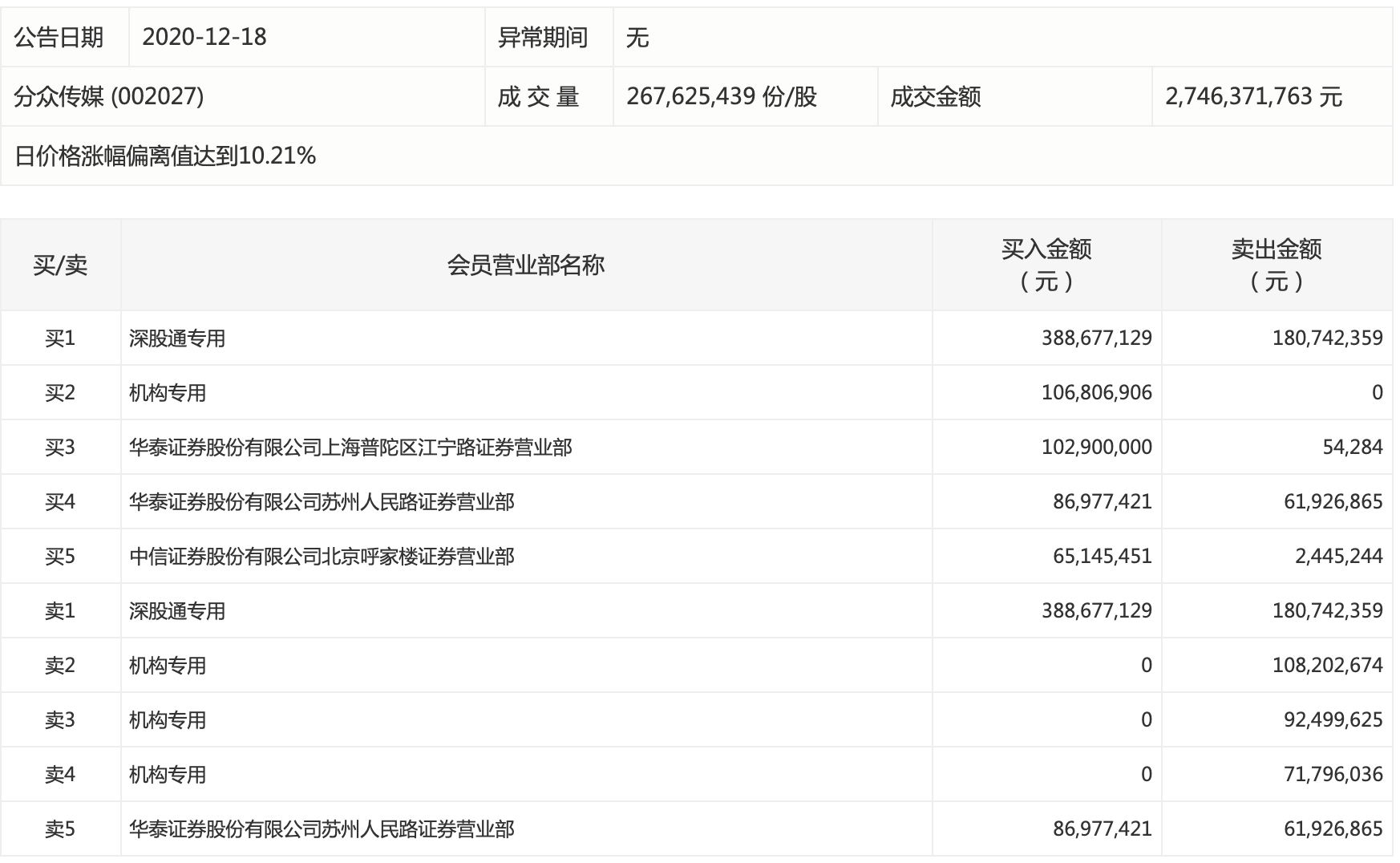Click the 日价格涨幅偏离值达到10.21% note
The image size is (1400, 863).
point(165,156)
